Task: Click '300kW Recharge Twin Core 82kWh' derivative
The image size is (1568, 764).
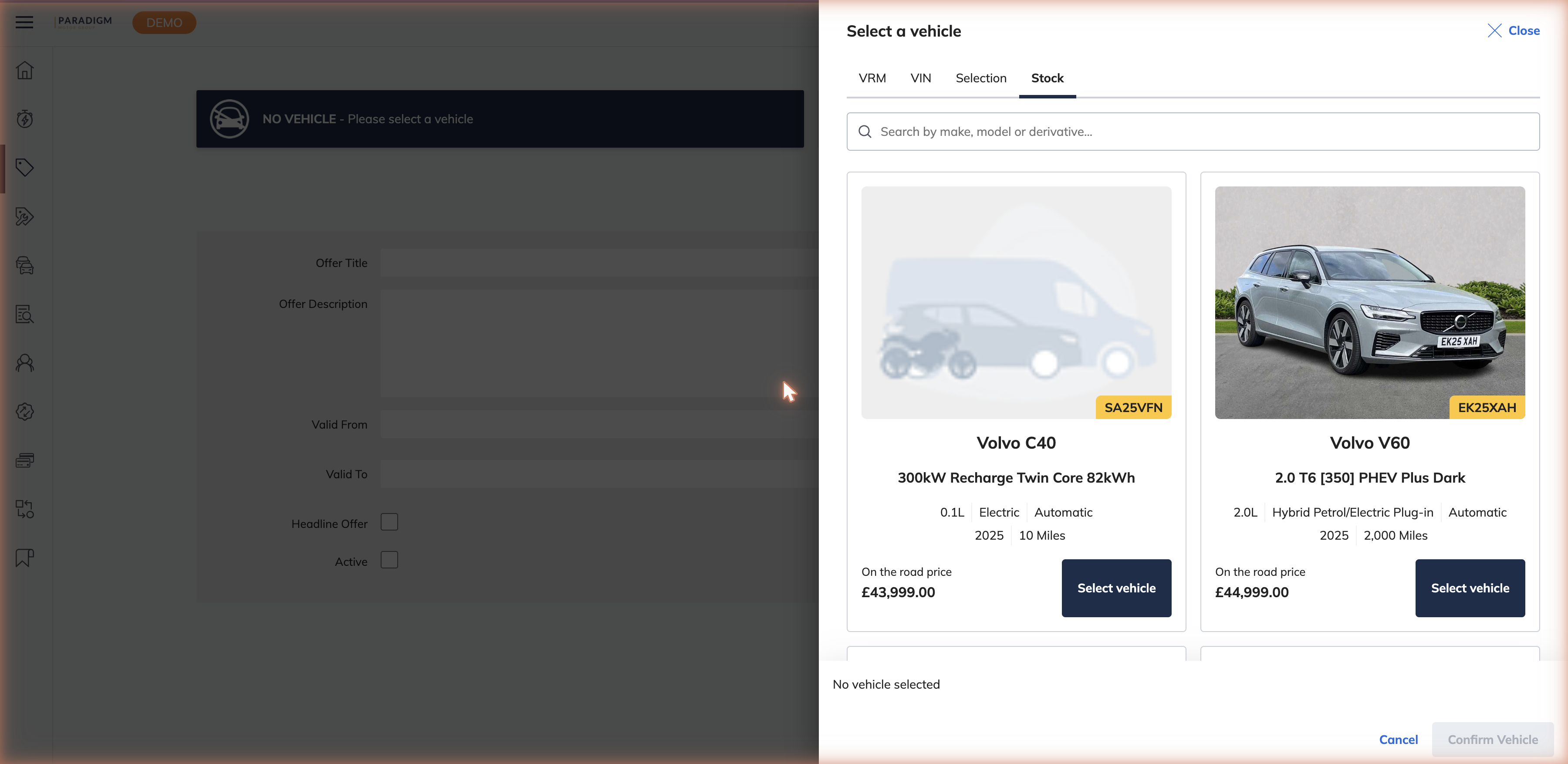Action: [1016, 478]
